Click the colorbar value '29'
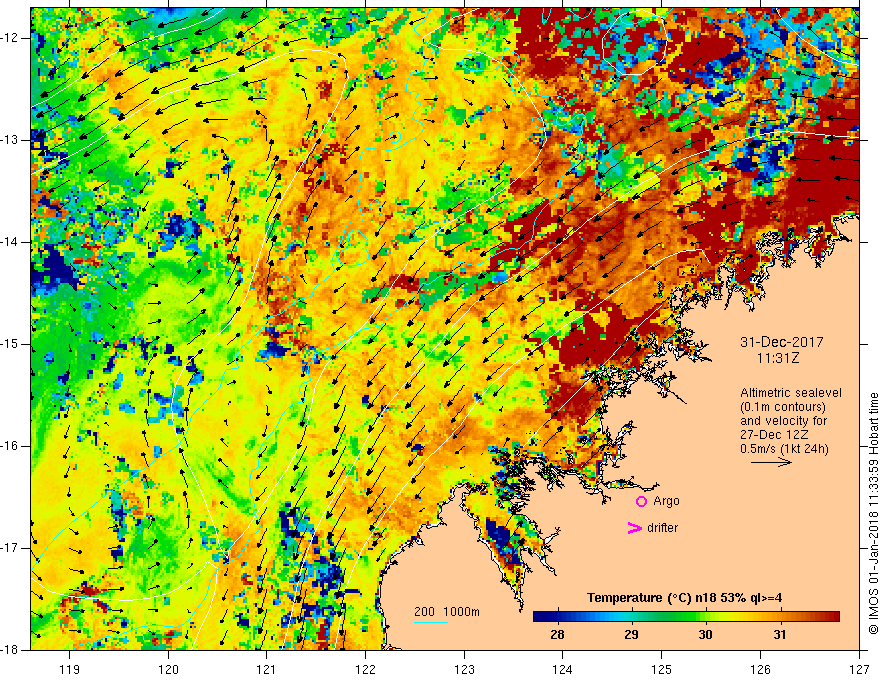Viewport: 880px width, 680px height. [x=631, y=635]
